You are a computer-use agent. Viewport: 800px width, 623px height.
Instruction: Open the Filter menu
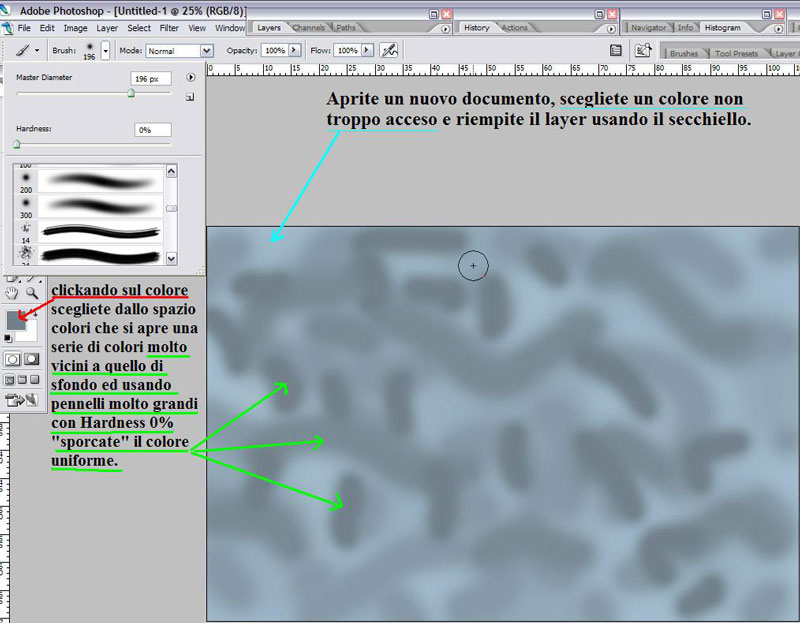click(169, 28)
